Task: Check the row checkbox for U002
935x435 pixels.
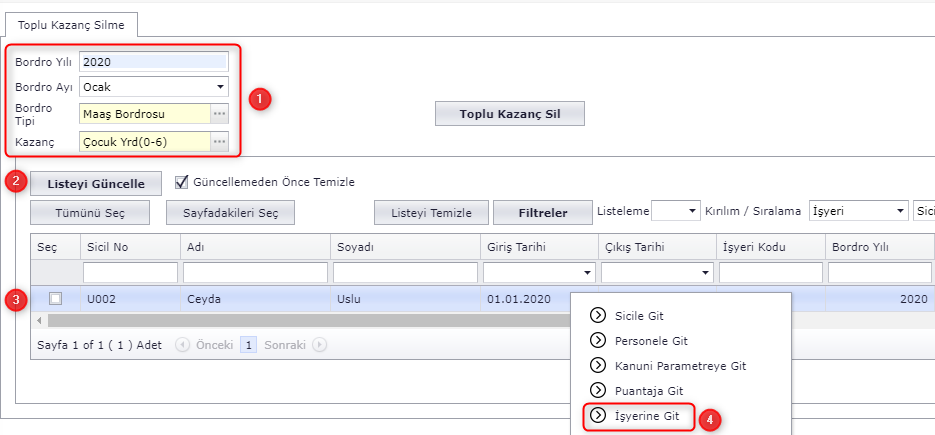Action: [55, 298]
